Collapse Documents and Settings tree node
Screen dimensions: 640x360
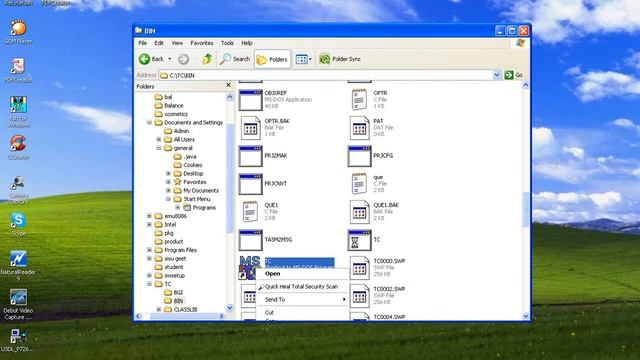click(149, 122)
